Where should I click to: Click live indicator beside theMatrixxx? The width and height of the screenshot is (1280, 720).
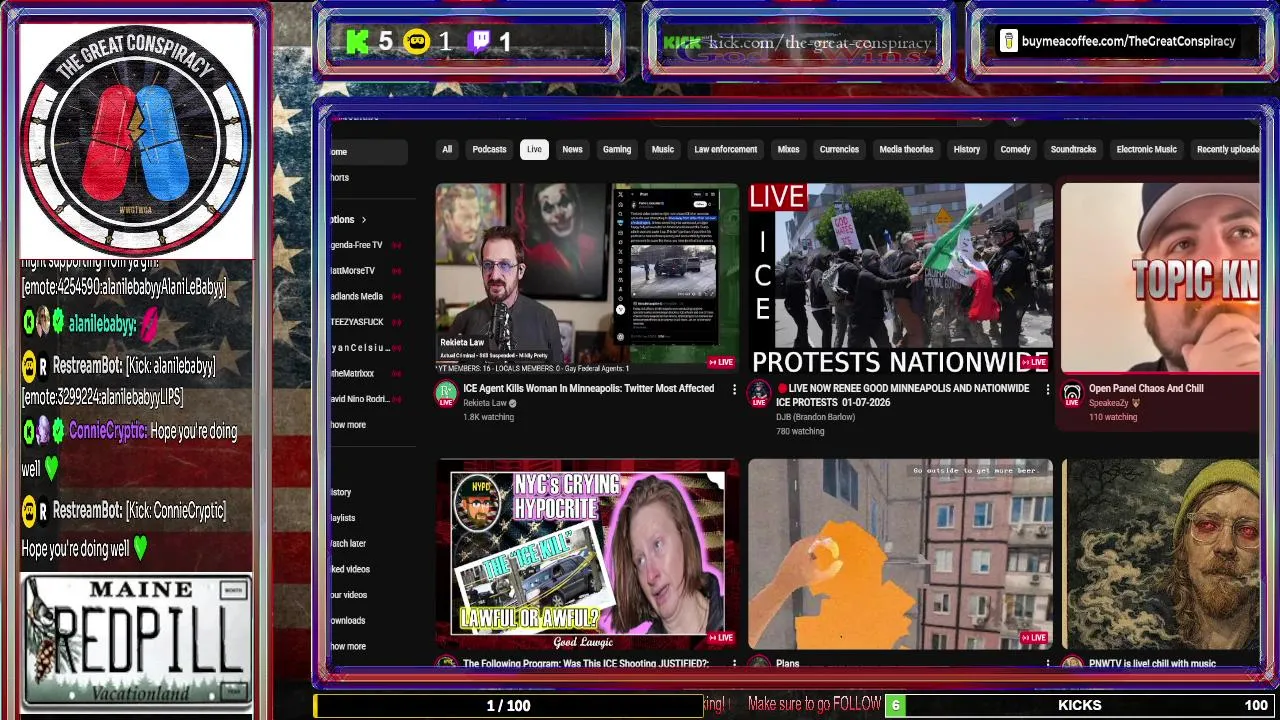point(396,373)
